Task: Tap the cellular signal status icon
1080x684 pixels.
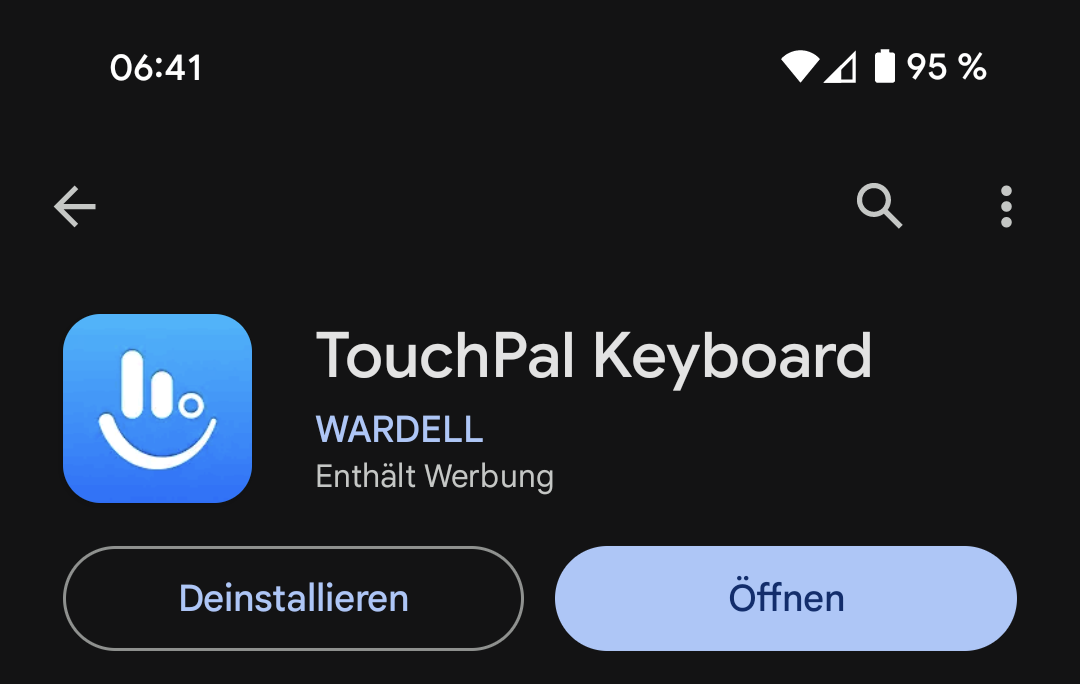Action: click(840, 67)
